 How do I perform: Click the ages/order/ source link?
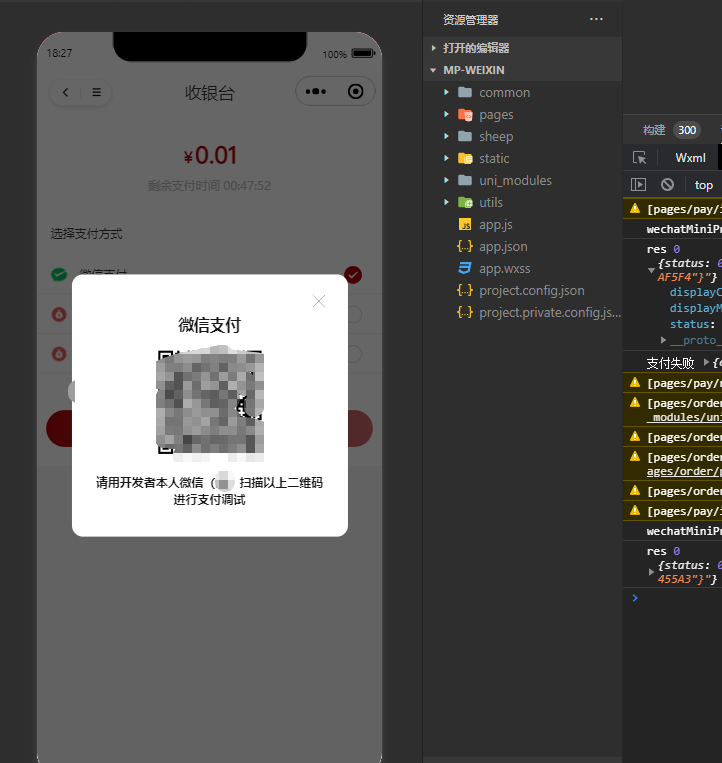coord(684,471)
